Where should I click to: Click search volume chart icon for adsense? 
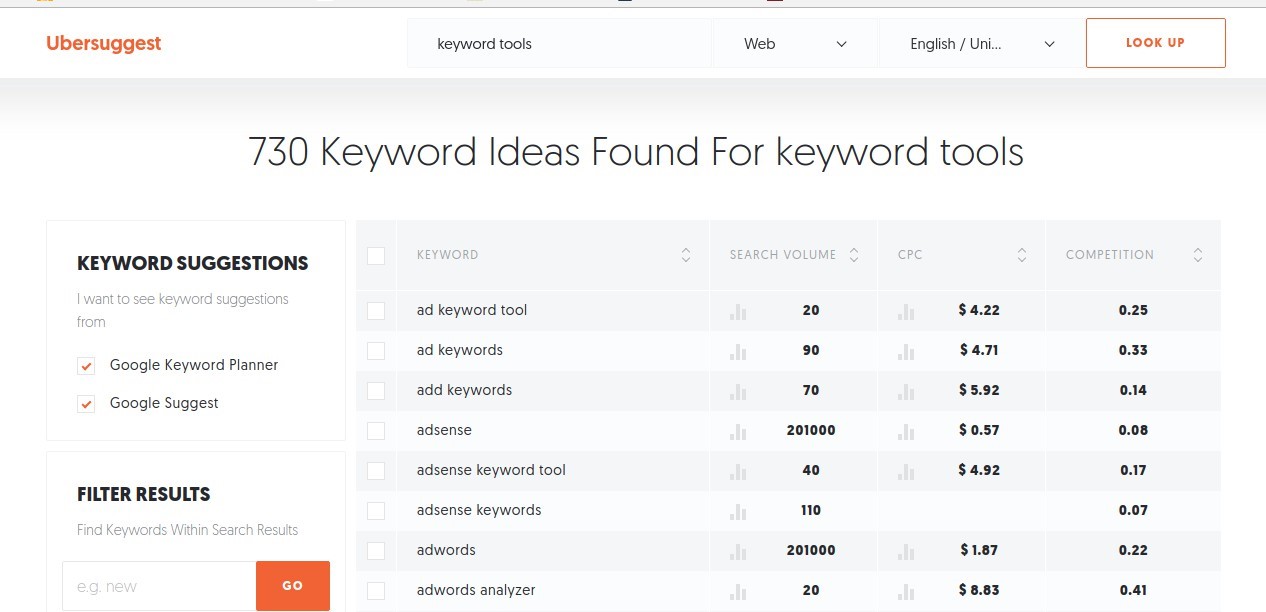coord(738,431)
